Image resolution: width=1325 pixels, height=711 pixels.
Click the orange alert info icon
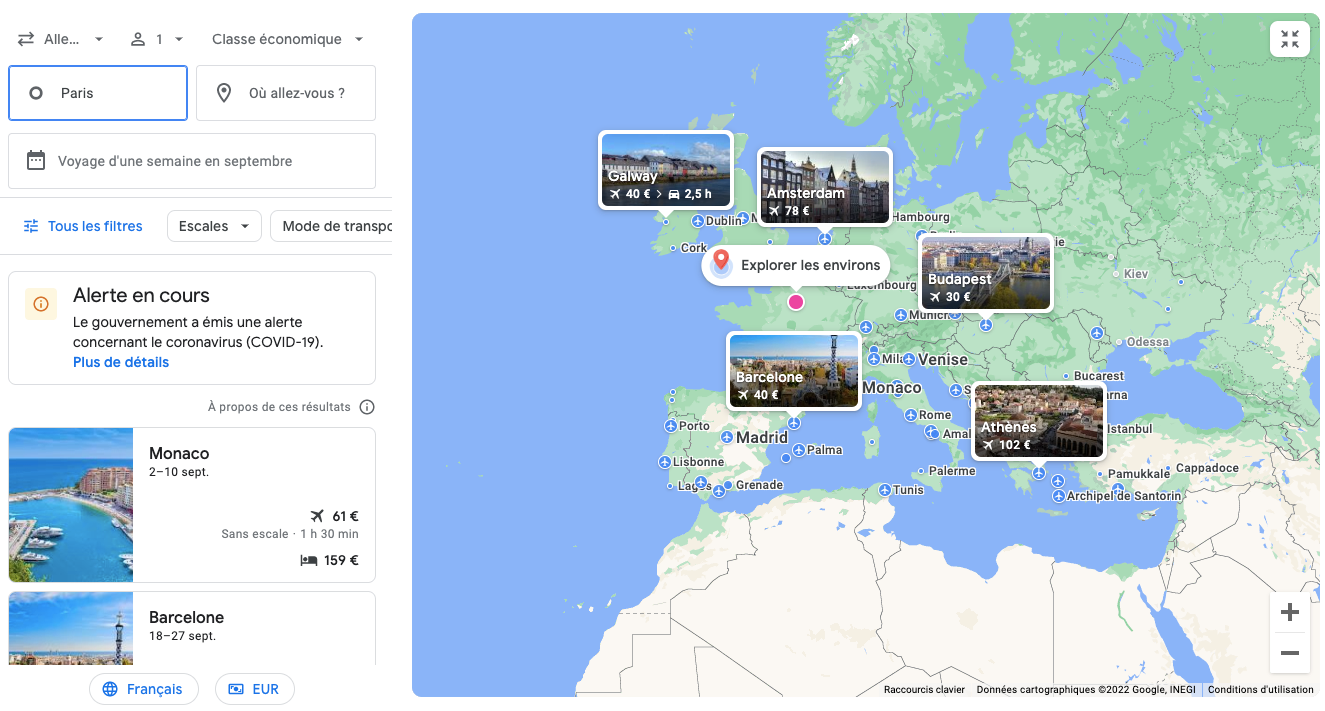41,304
